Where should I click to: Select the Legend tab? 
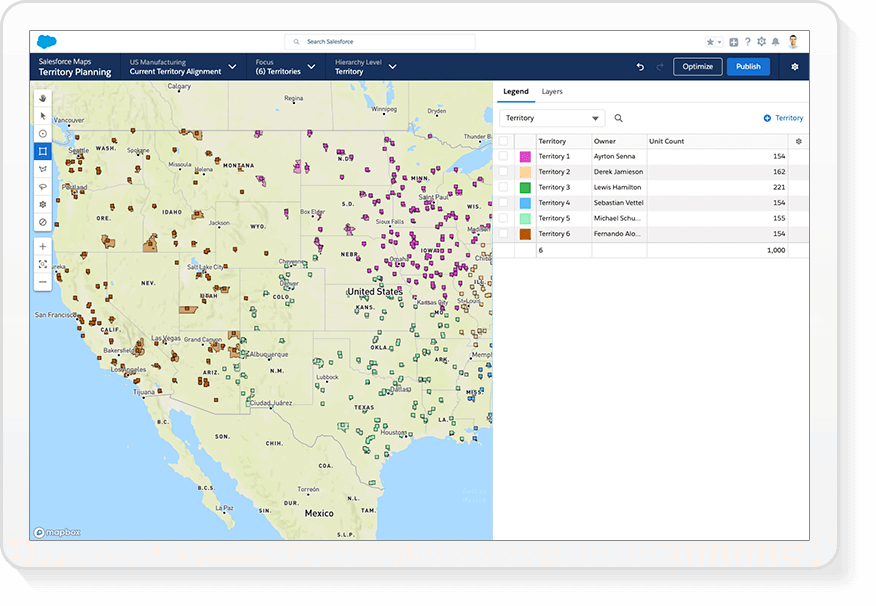(514, 91)
